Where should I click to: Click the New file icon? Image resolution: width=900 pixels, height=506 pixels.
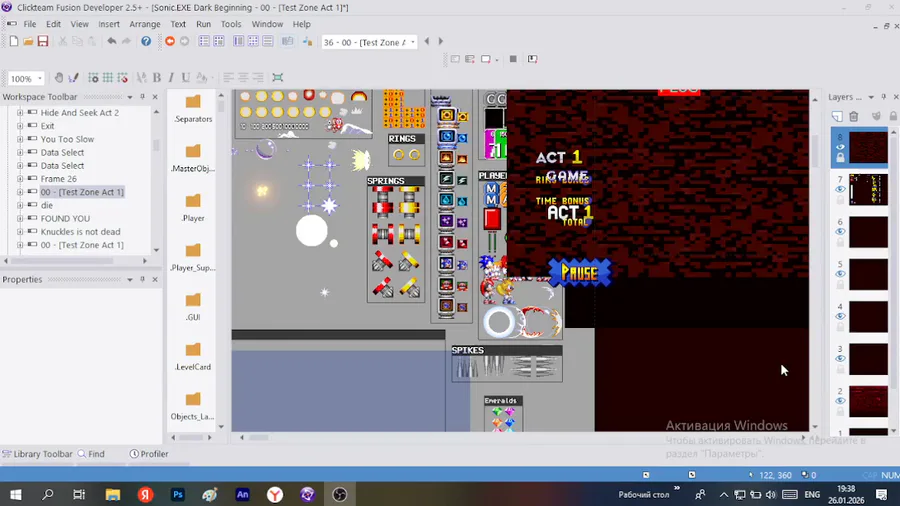click(x=14, y=41)
